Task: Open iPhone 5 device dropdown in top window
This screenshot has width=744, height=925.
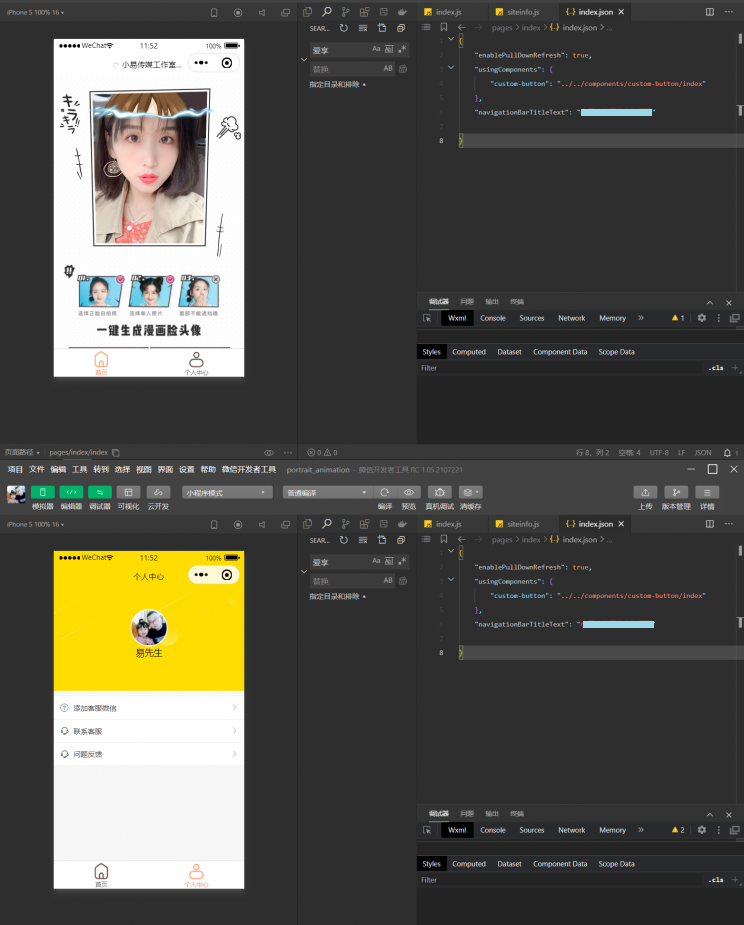Action: coord(35,12)
